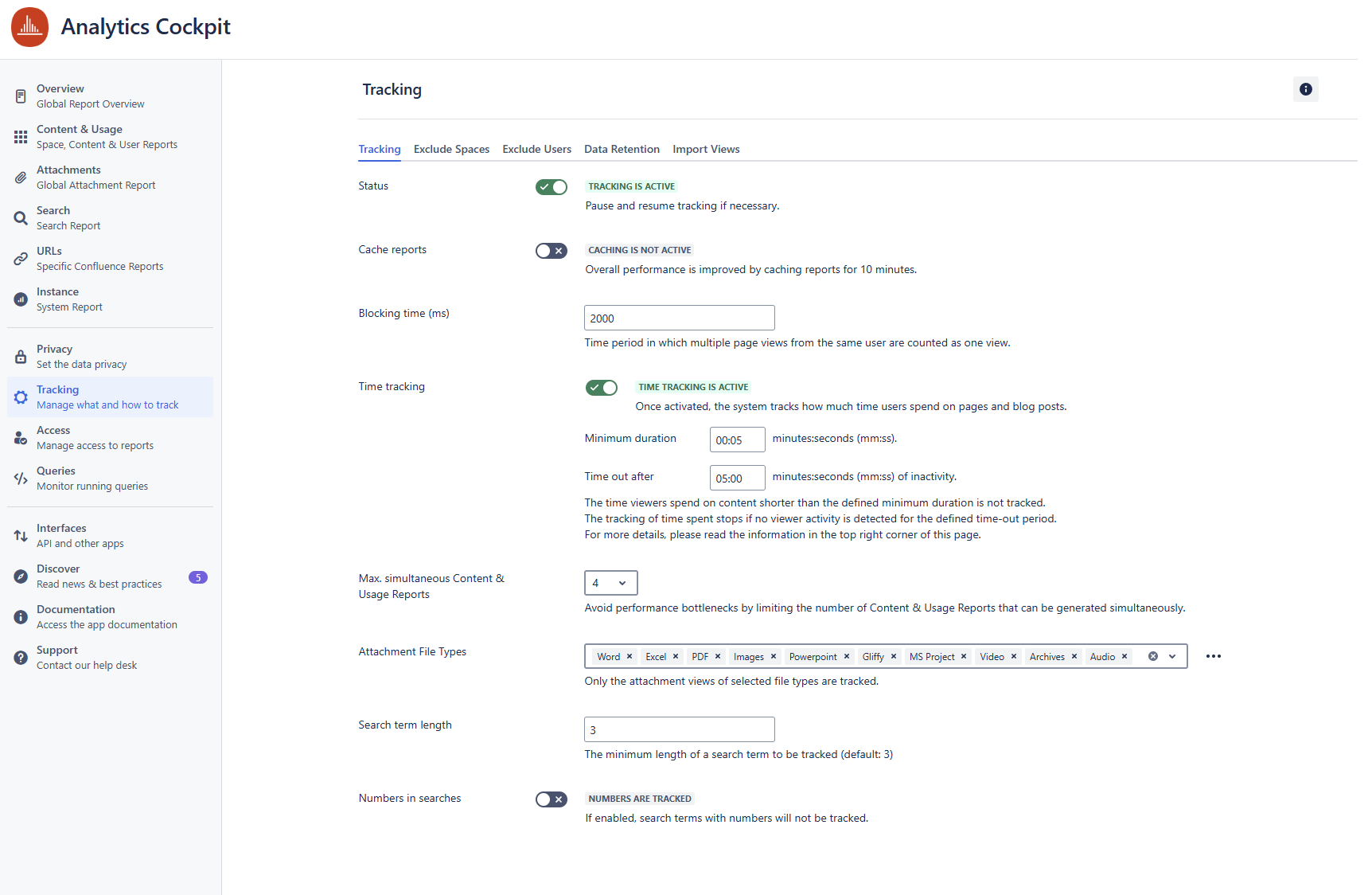Turn off the Time tracking toggle

tap(601, 388)
